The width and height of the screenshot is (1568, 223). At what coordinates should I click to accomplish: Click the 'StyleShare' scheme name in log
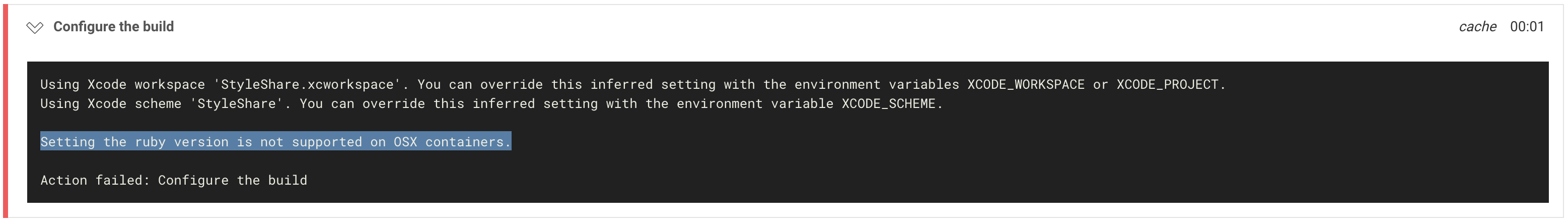coord(236,103)
